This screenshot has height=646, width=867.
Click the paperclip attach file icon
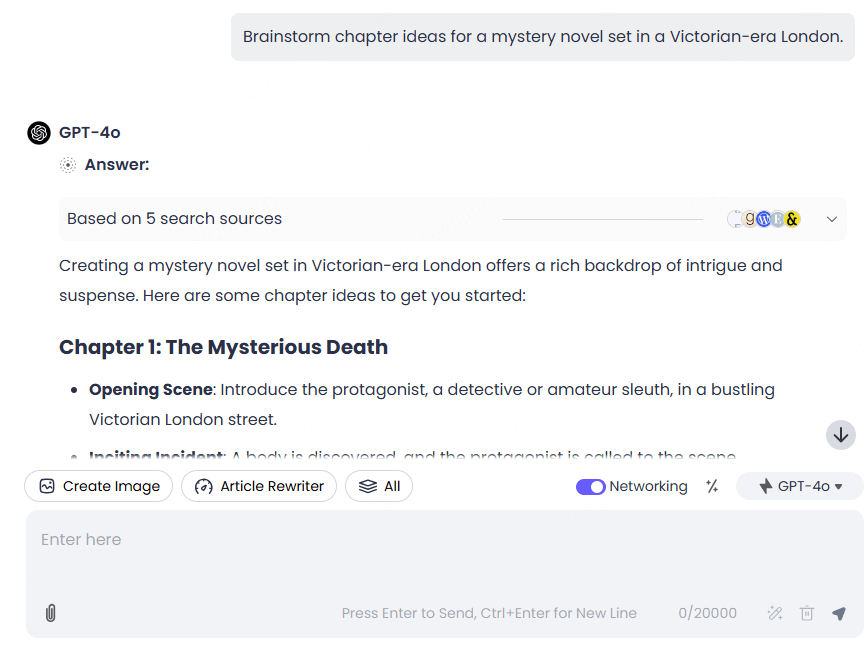(50, 613)
